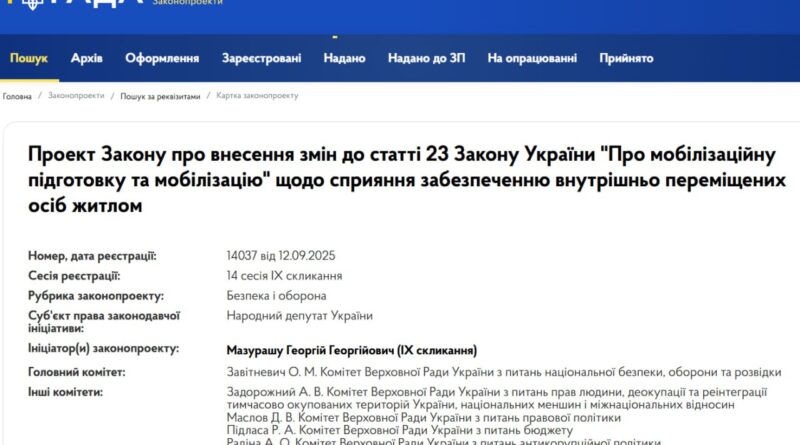Open the Пошук tab

pyautogui.click(x=29, y=58)
